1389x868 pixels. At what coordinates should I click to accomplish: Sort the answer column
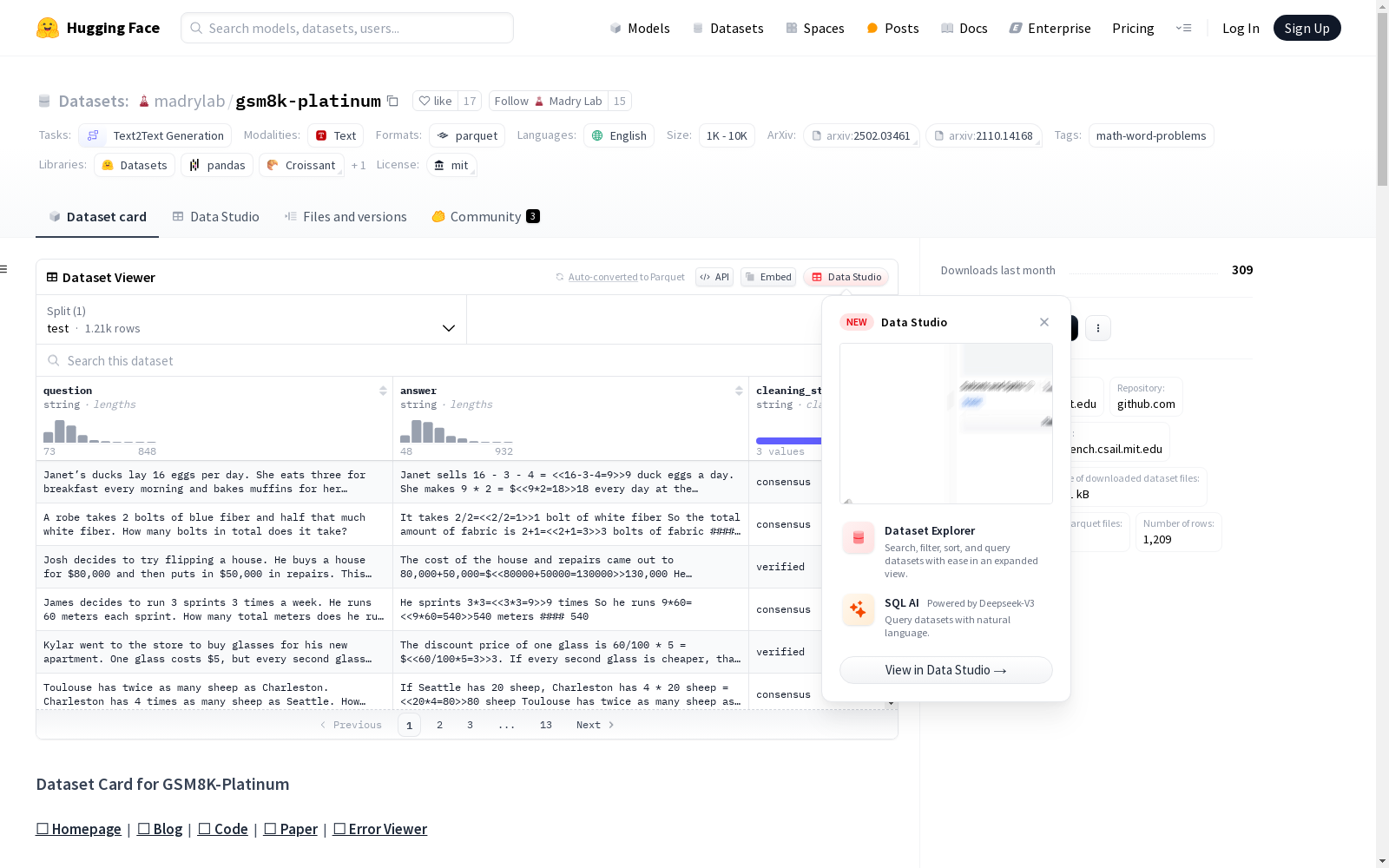point(739,391)
